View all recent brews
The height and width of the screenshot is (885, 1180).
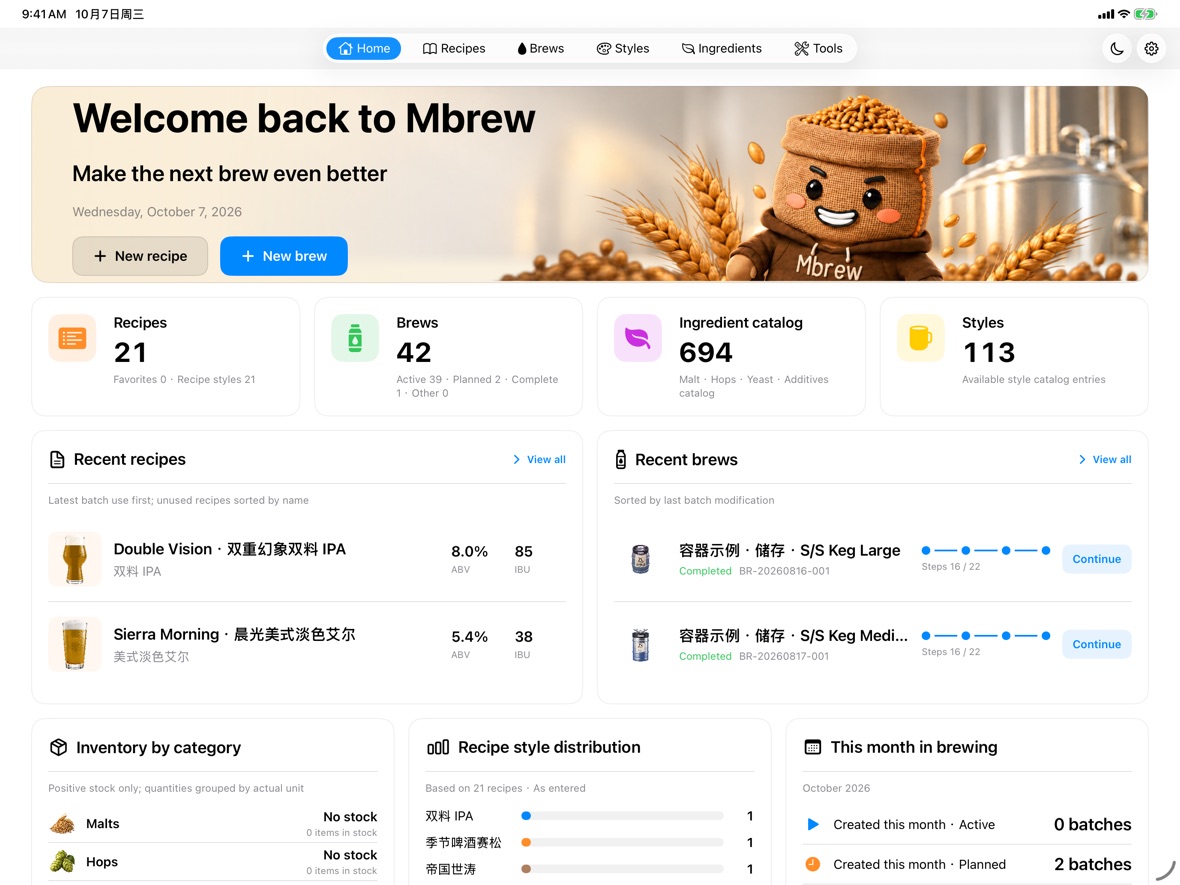coord(1105,460)
